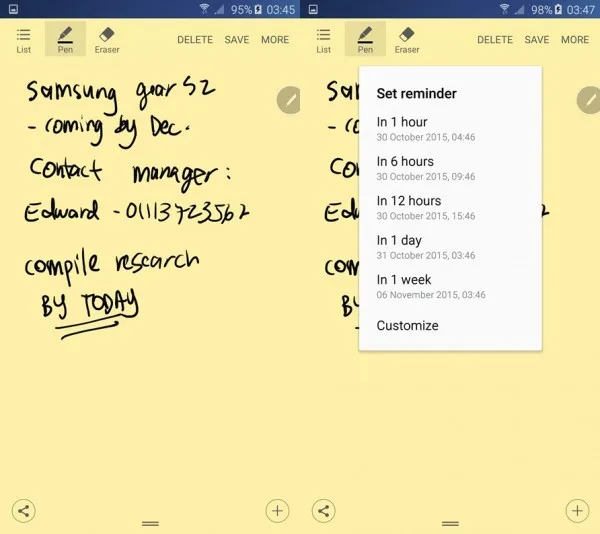Screen dimensions: 600x534
Task: Select the Eraser tool in right screen
Action: pos(407,41)
